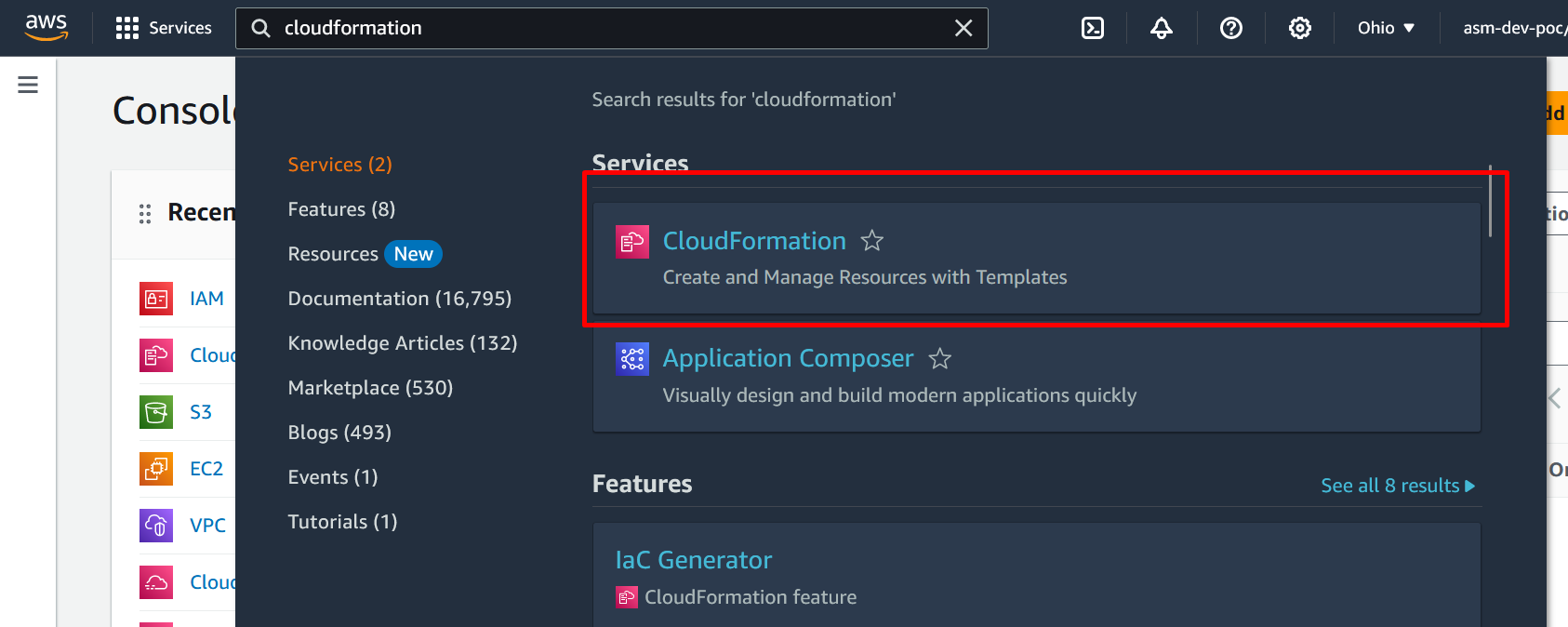Select the Blogs (493) filter
This screenshot has width=1568, height=627.
[x=339, y=433]
